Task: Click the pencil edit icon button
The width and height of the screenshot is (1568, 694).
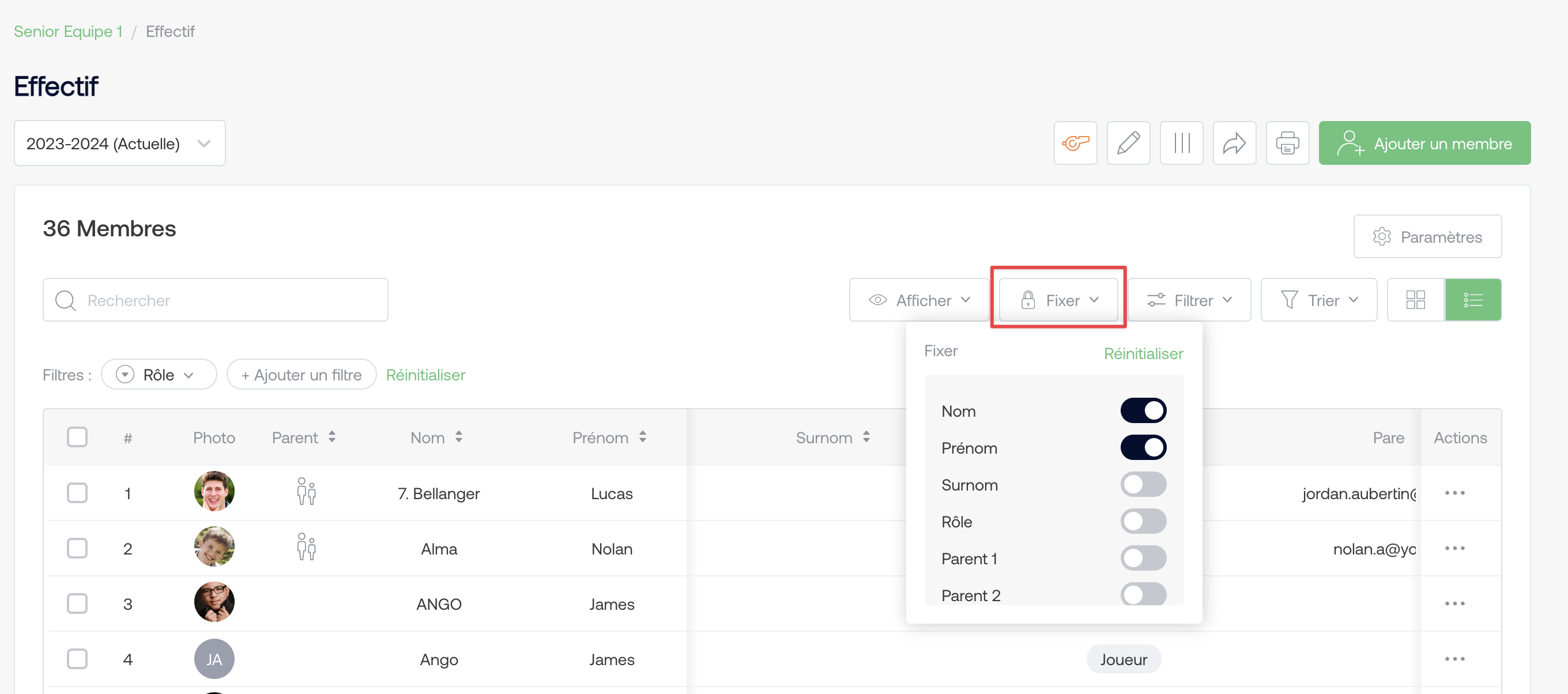Action: tap(1128, 143)
